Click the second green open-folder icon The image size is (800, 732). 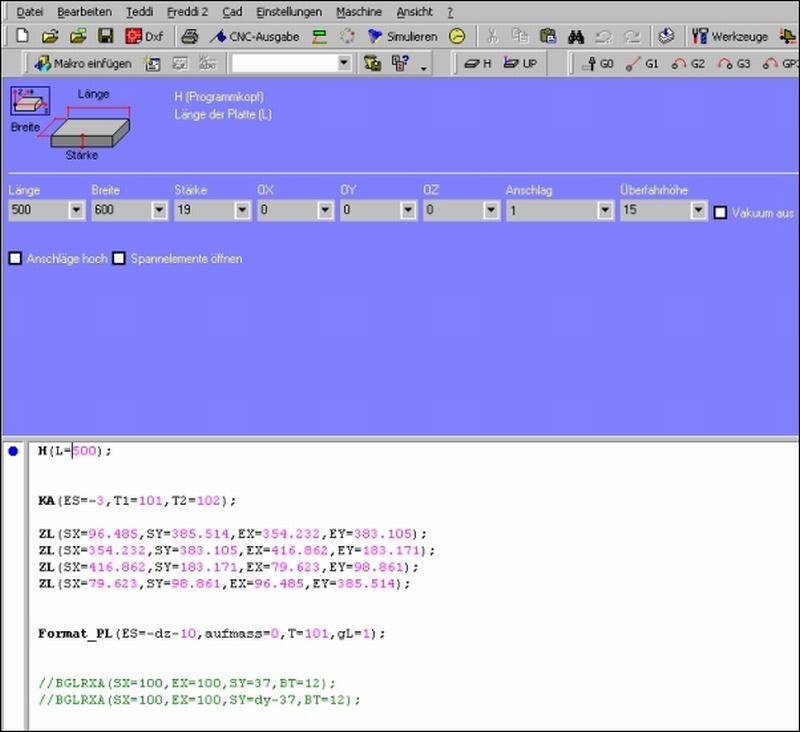[x=78, y=36]
